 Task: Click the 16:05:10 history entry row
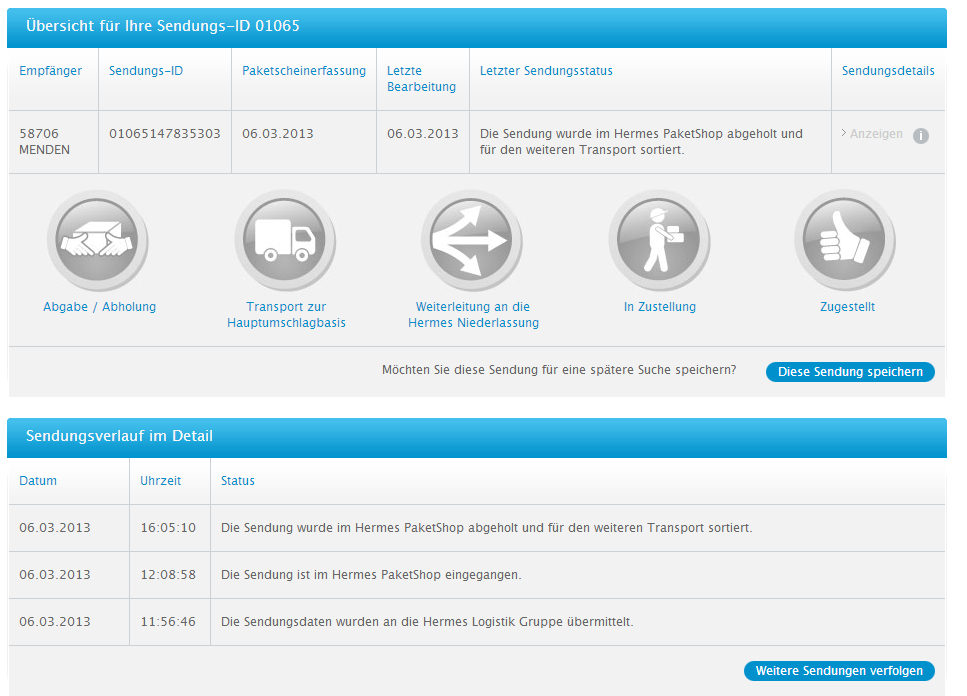pos(486,528)
